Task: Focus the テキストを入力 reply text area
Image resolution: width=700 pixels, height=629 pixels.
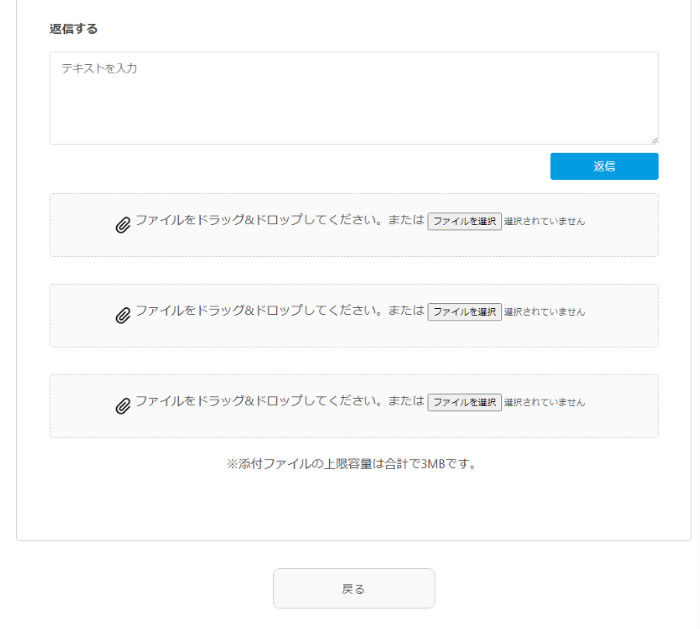Action: pos(354,98)
